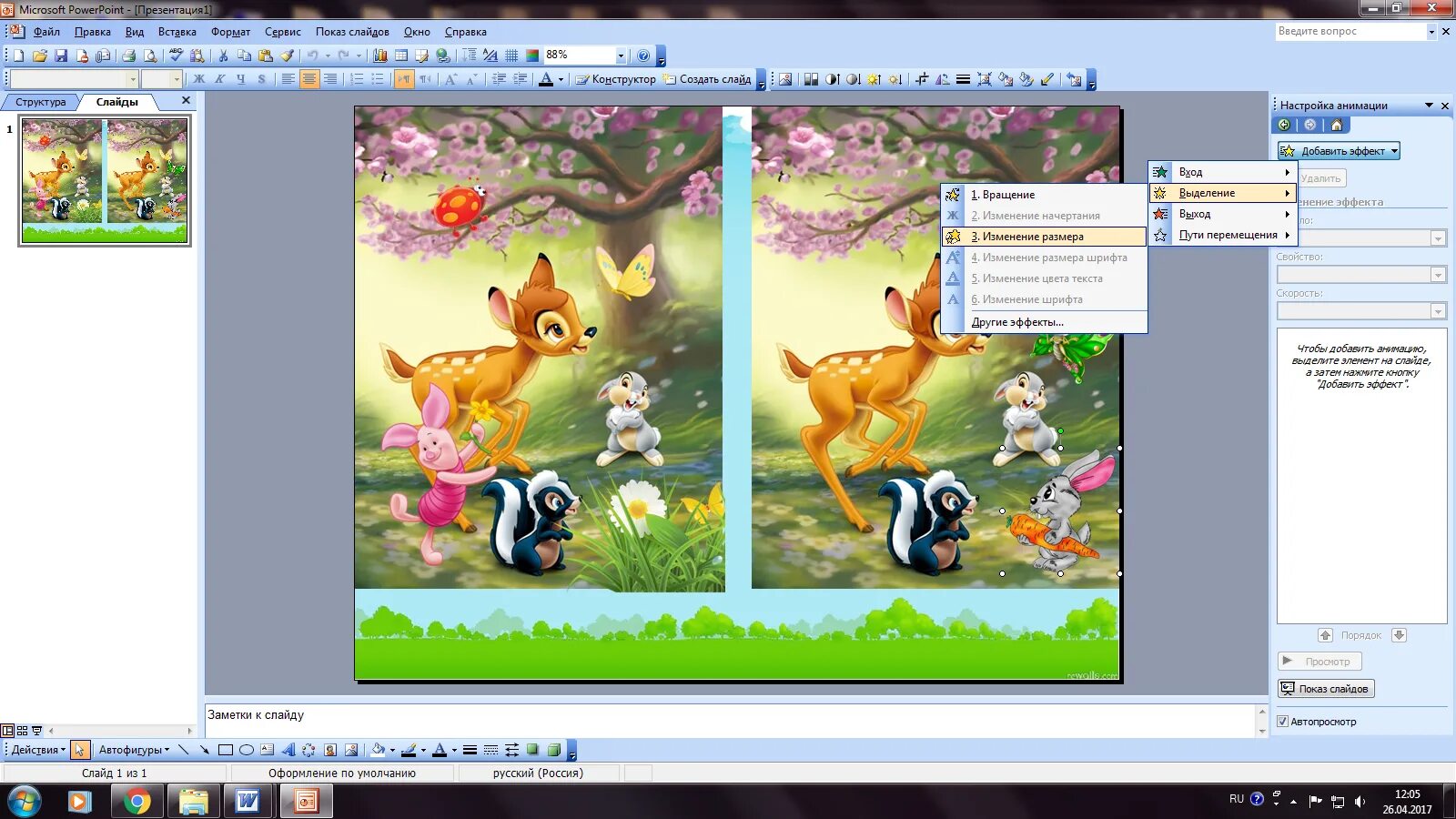Open the Пути перемещения submenu
This screenshot has width=1456, height=819.
[1223, 235]
